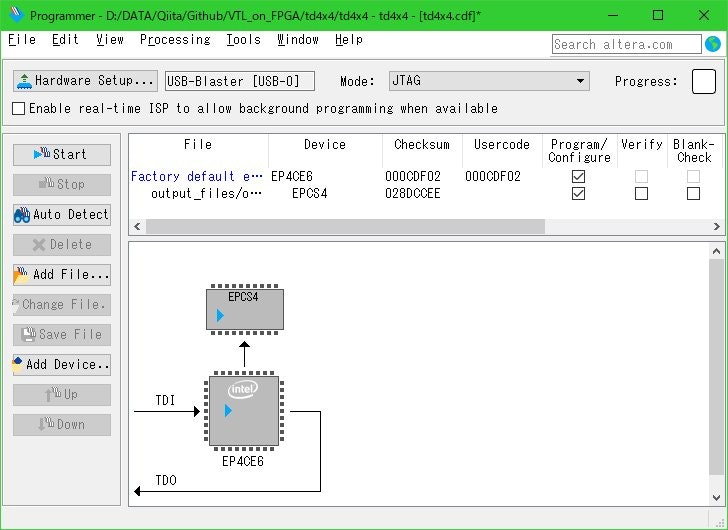The image size is (728, 530).
Task: Click the USB-Blaster [USB-0] field
Action: click(x=240, y=81)
